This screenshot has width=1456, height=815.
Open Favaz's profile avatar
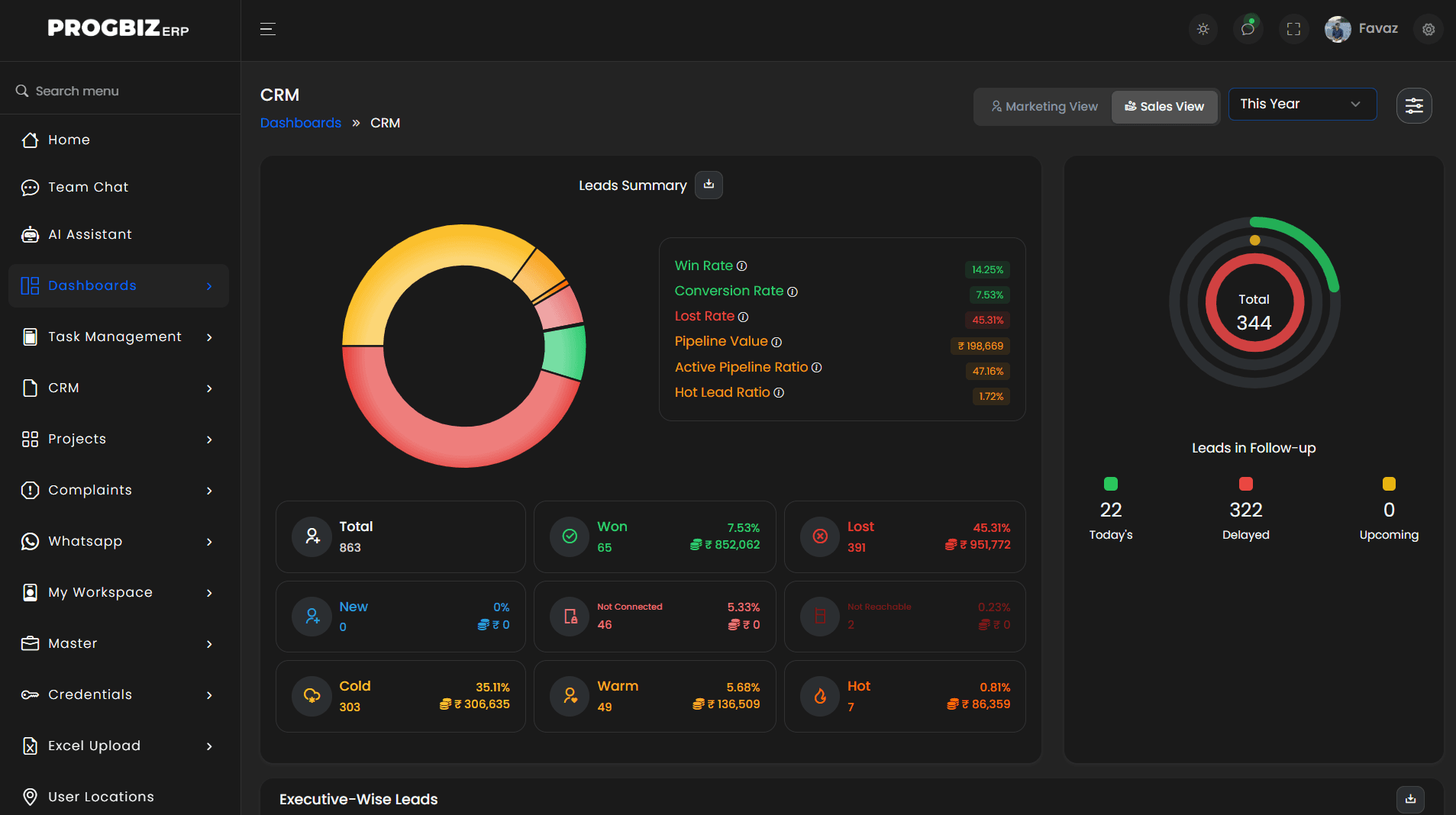click(x=1338, y=29)
